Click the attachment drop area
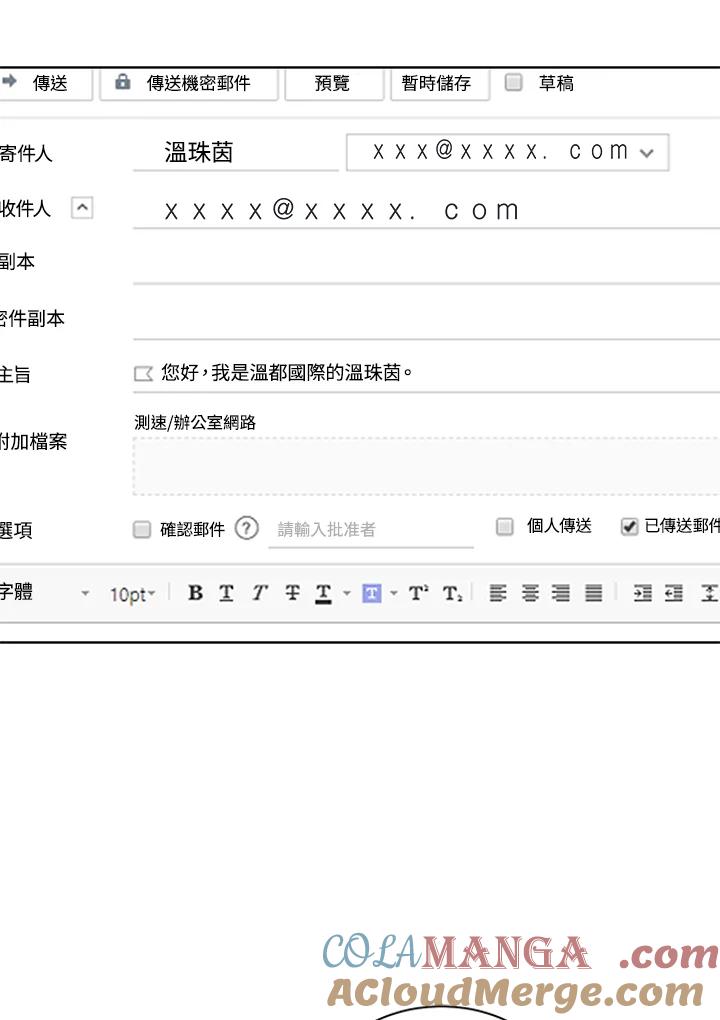The height and width of the screenshot is (1020, 720). (426, 466)
